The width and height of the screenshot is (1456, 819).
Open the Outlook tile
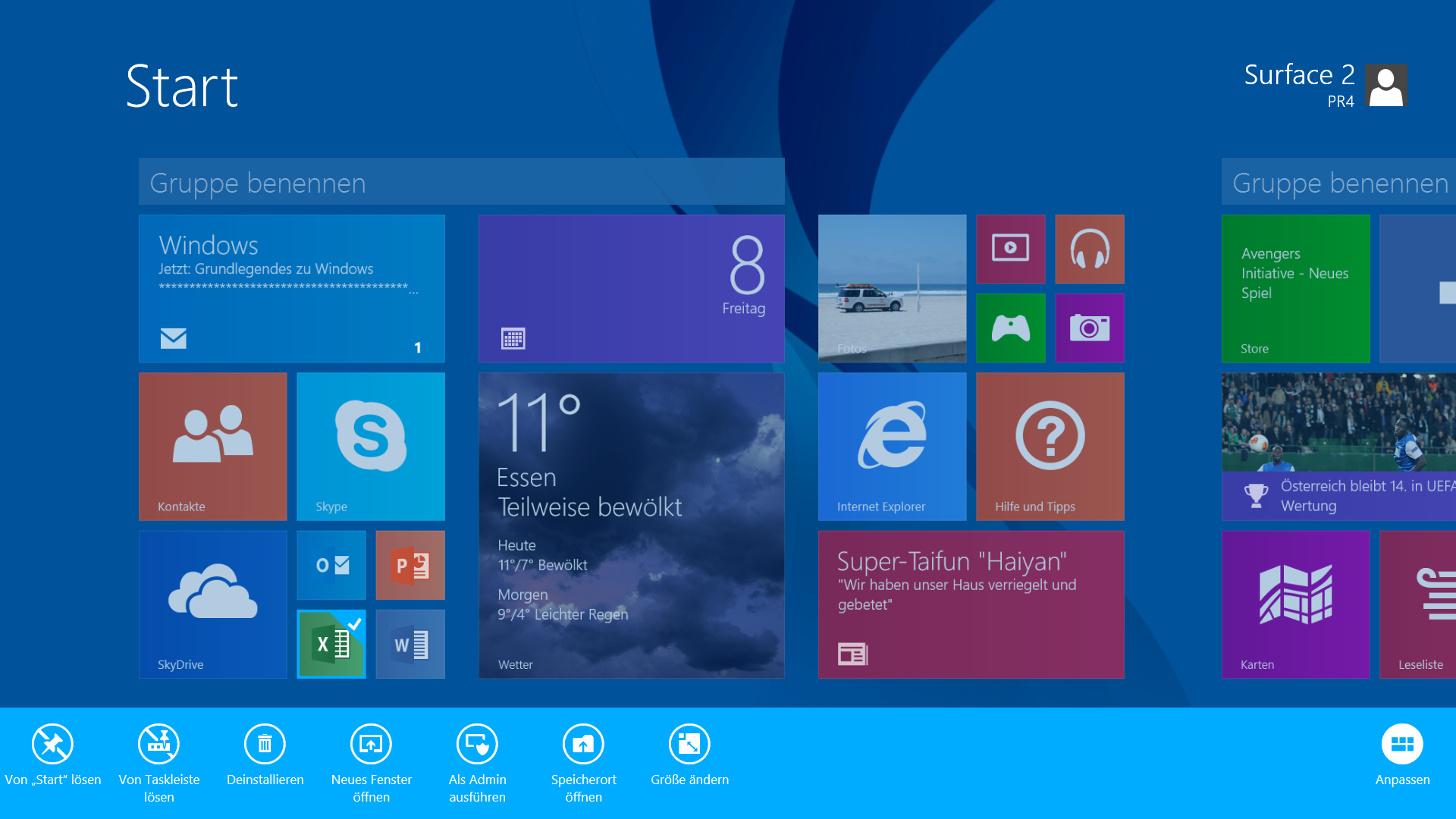click(x=331, y=565)
